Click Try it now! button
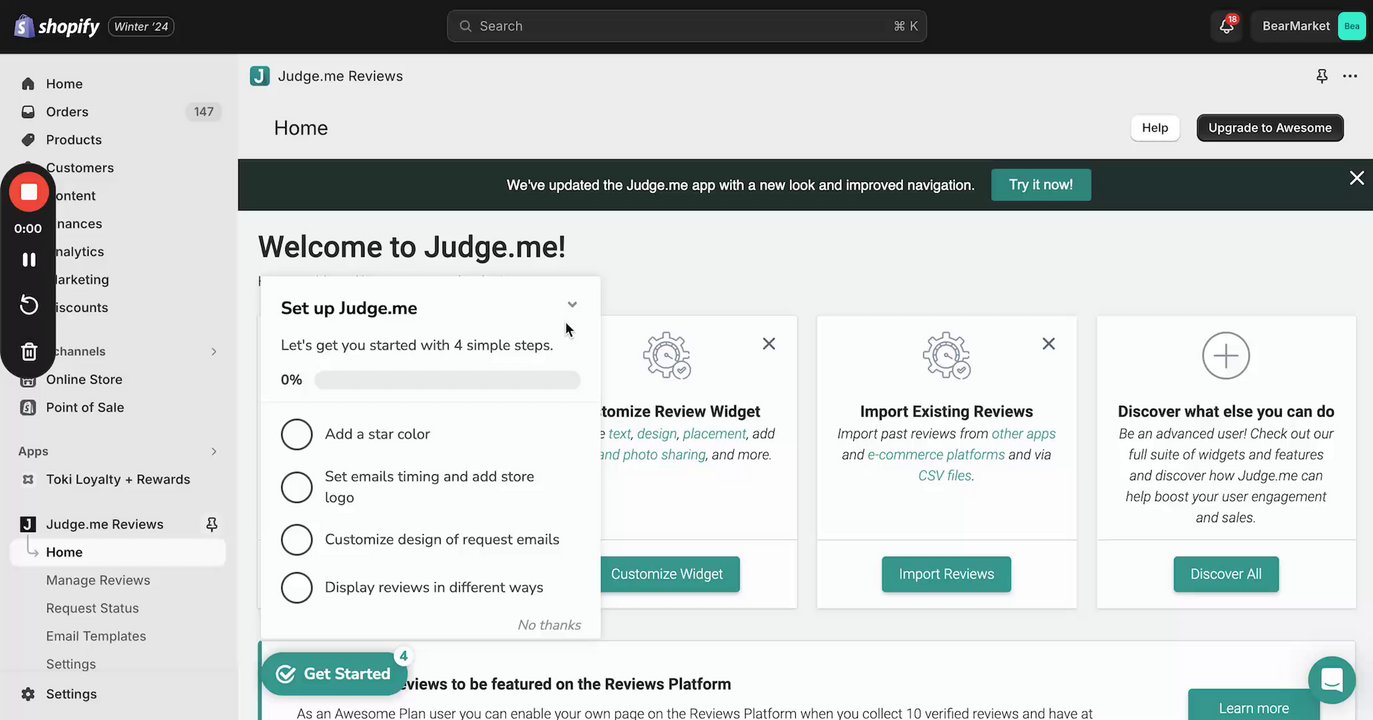Viewport: 1373px width, 720px height. pyautogui.click(x=1041, y=185)
